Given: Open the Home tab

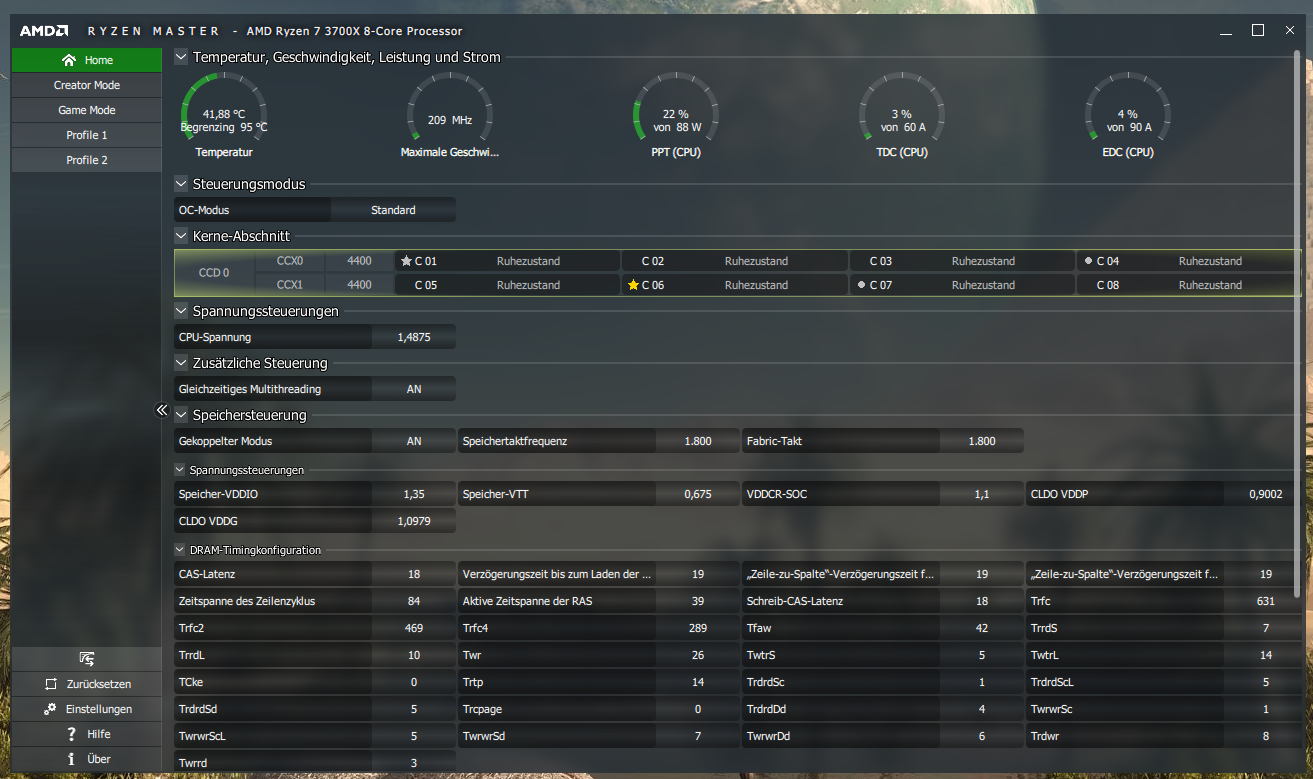Looking at the screenshot, I should [87, 60].
